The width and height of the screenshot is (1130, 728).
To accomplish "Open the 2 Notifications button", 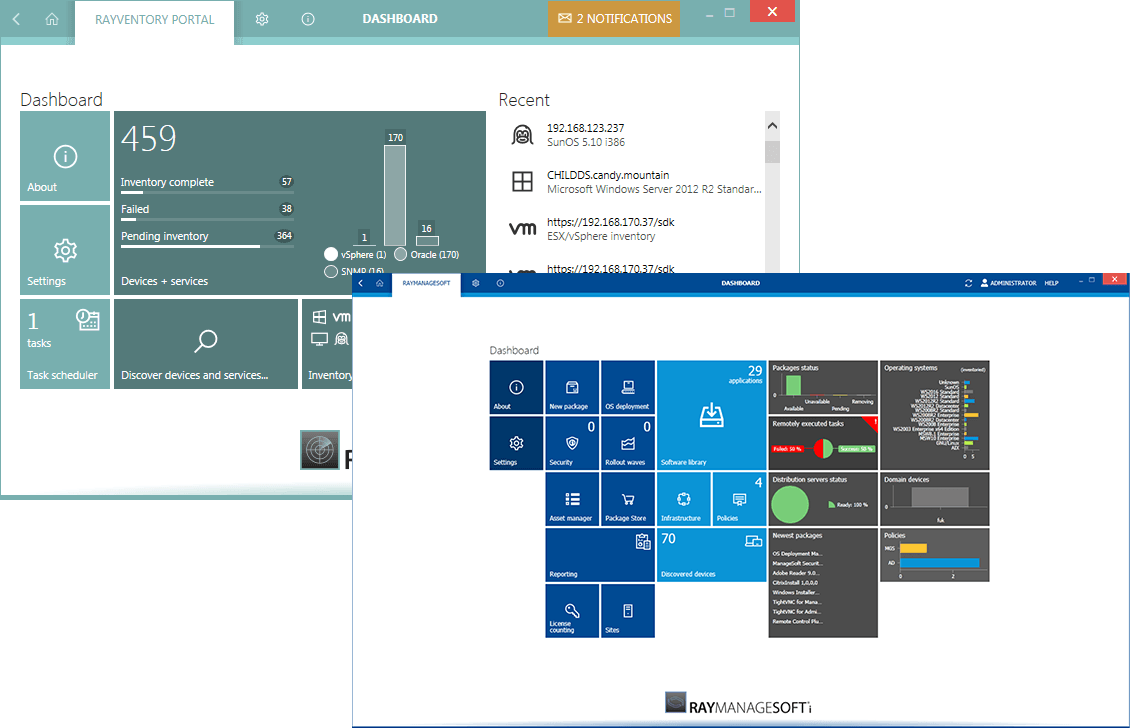I will click(x=615, y=19).
